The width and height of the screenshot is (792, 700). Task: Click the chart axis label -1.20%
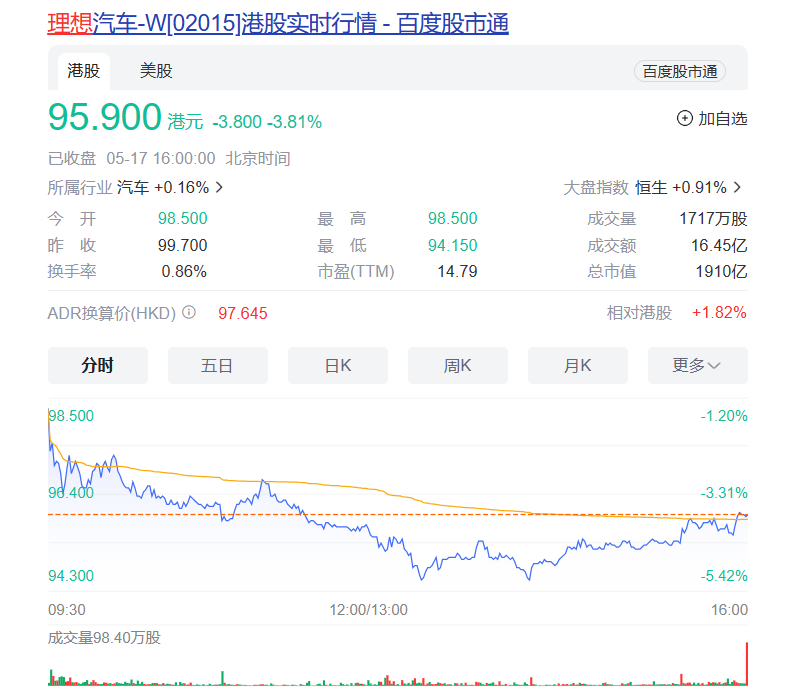tap(724, 416)
